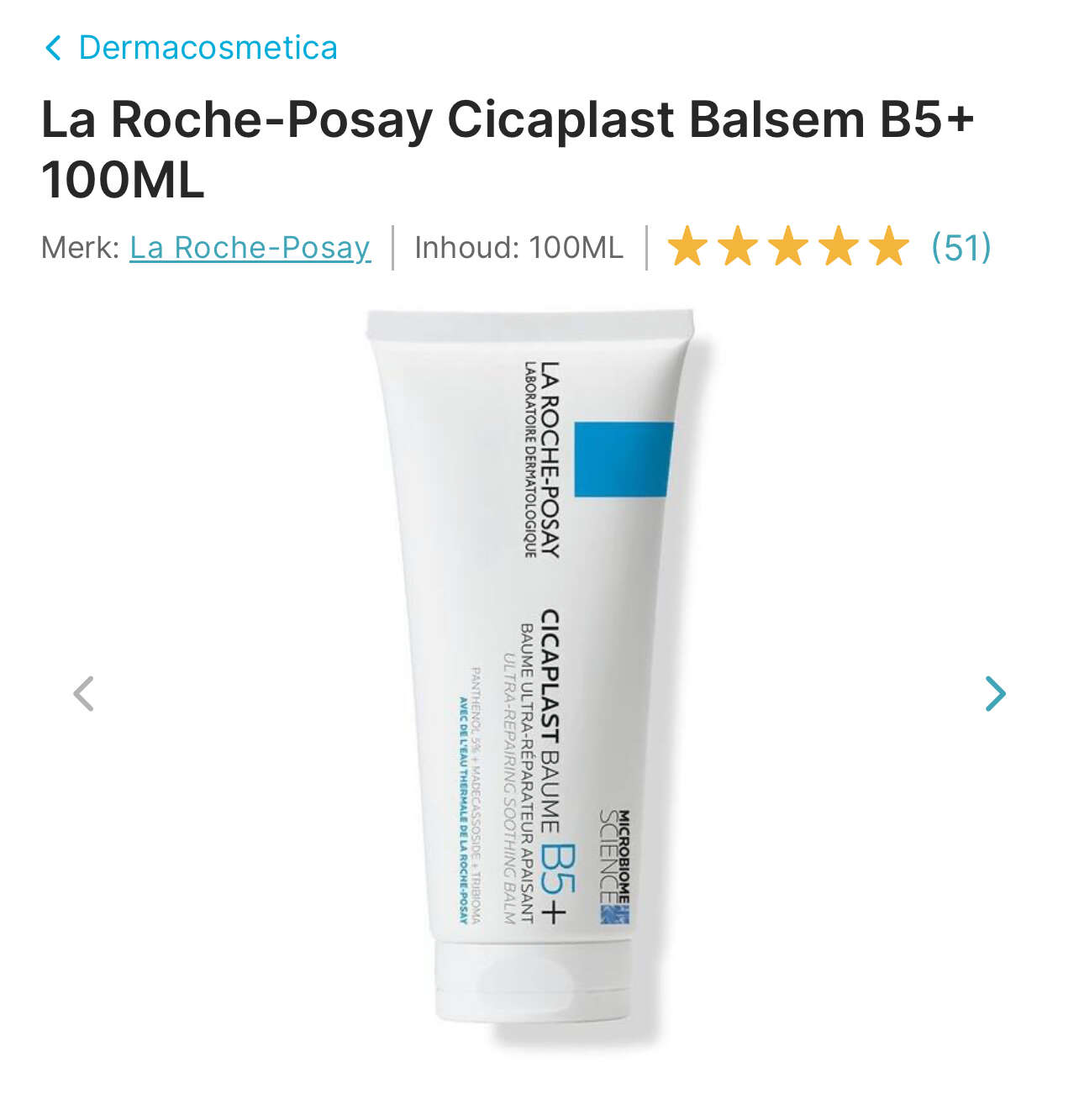Open the La Roche-Posay brand link
The width and height of the screenshot is (1079, 1120).
point(250,248)
